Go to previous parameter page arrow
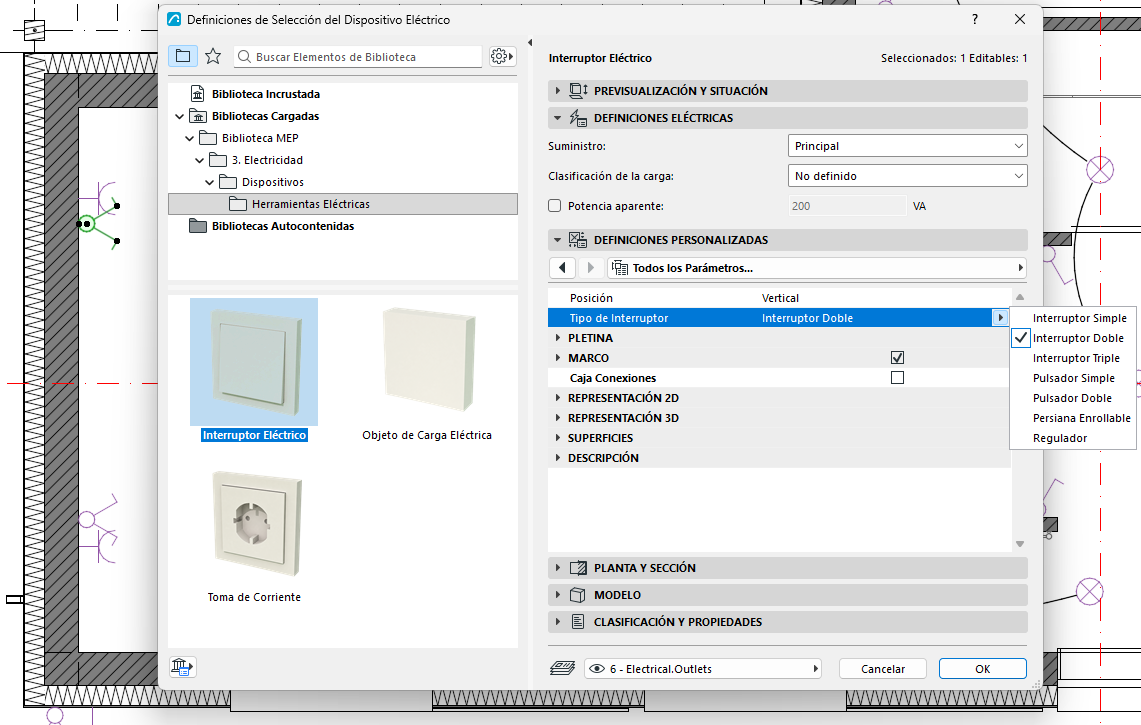The height and width of the screenshot is (725, 1141). coord(562,268)
